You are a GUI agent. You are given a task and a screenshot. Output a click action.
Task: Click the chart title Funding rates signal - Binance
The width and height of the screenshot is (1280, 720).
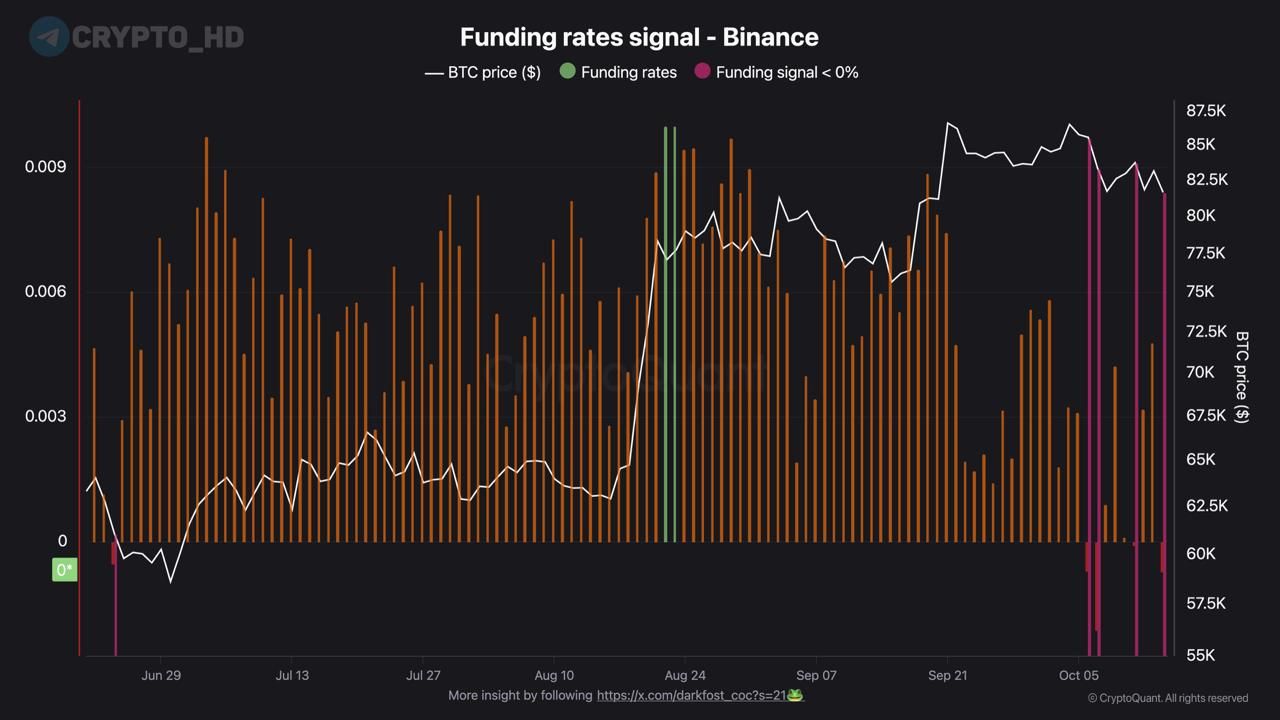639,37
